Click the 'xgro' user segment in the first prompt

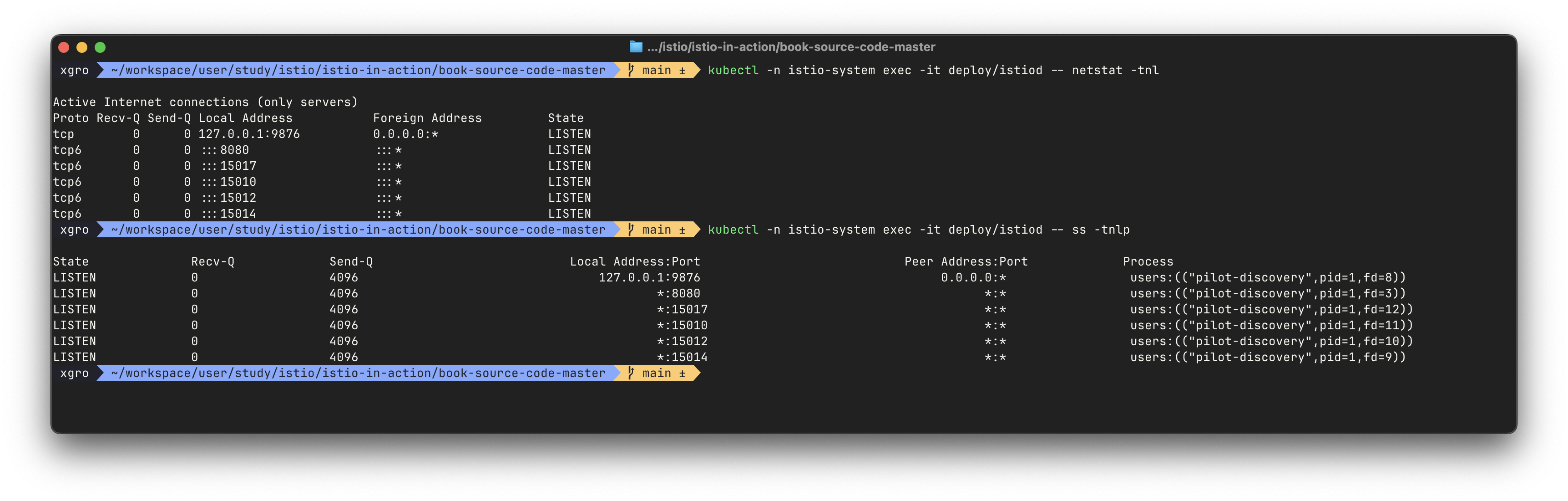click(74, 70)
